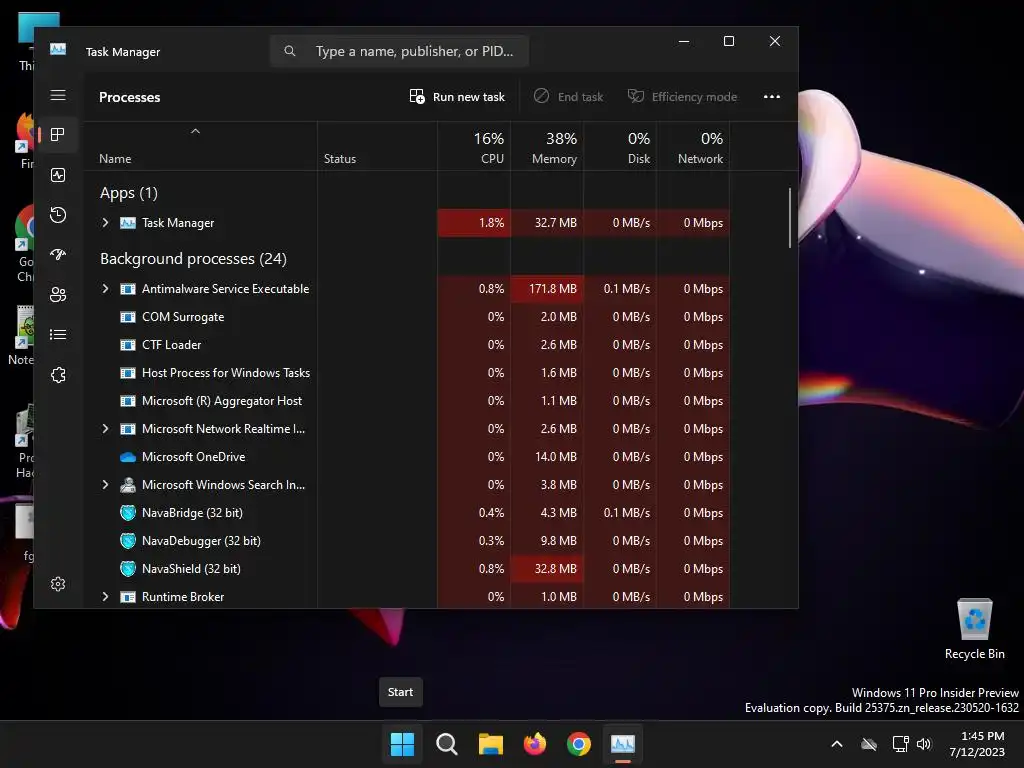Click OneDrive's 14.0 MB memory cell
The image size is (1024, 768).
click(547, 457)
